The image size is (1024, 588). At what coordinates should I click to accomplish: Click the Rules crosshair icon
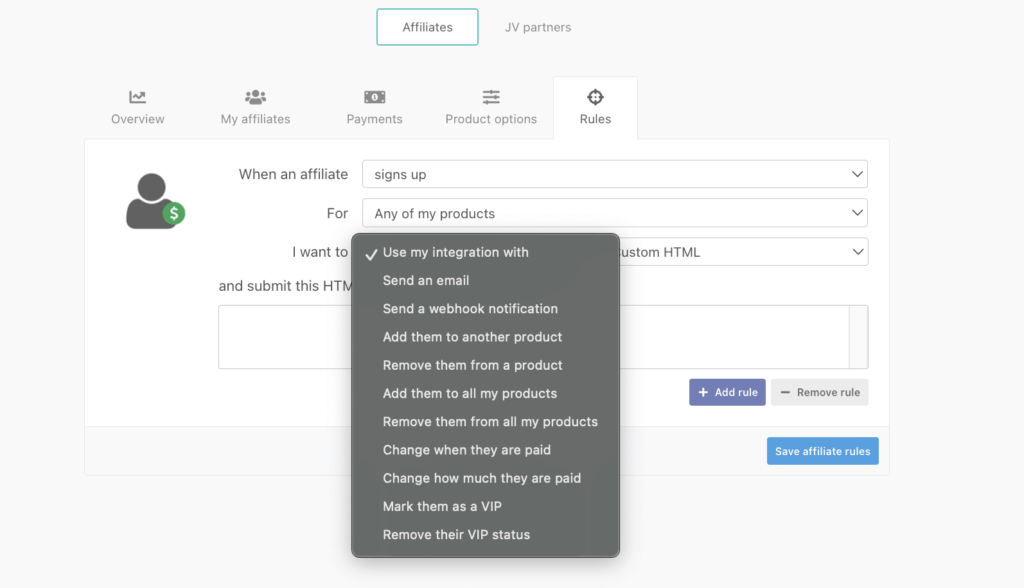pos(595,97)
